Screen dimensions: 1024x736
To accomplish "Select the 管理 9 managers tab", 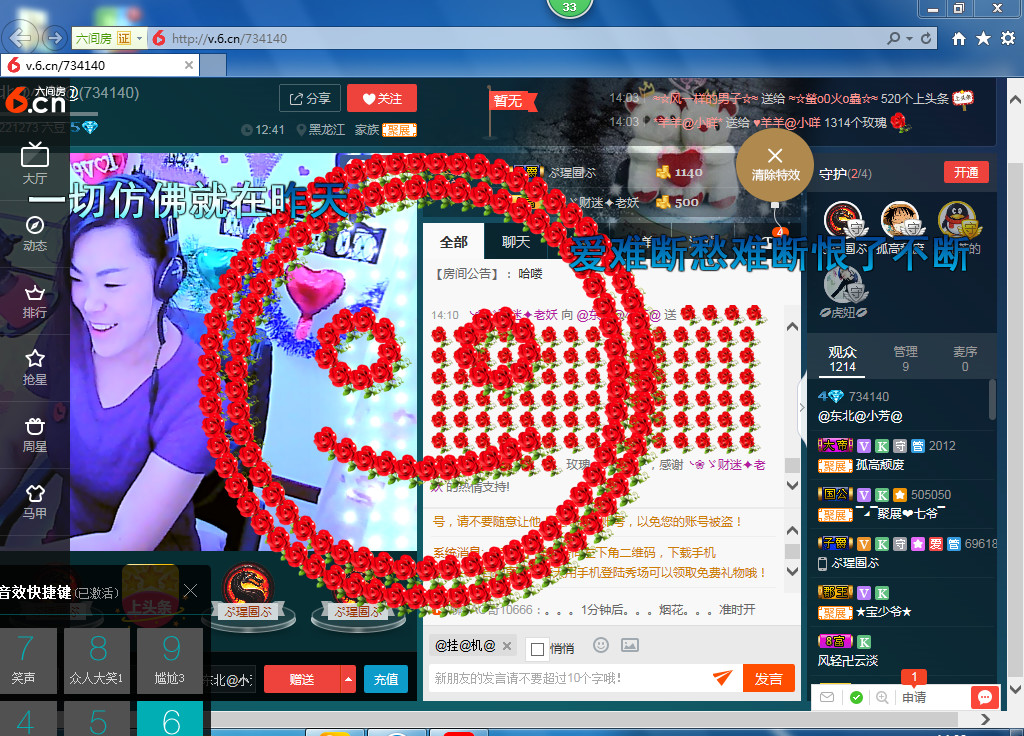I will tap(905, 359).
